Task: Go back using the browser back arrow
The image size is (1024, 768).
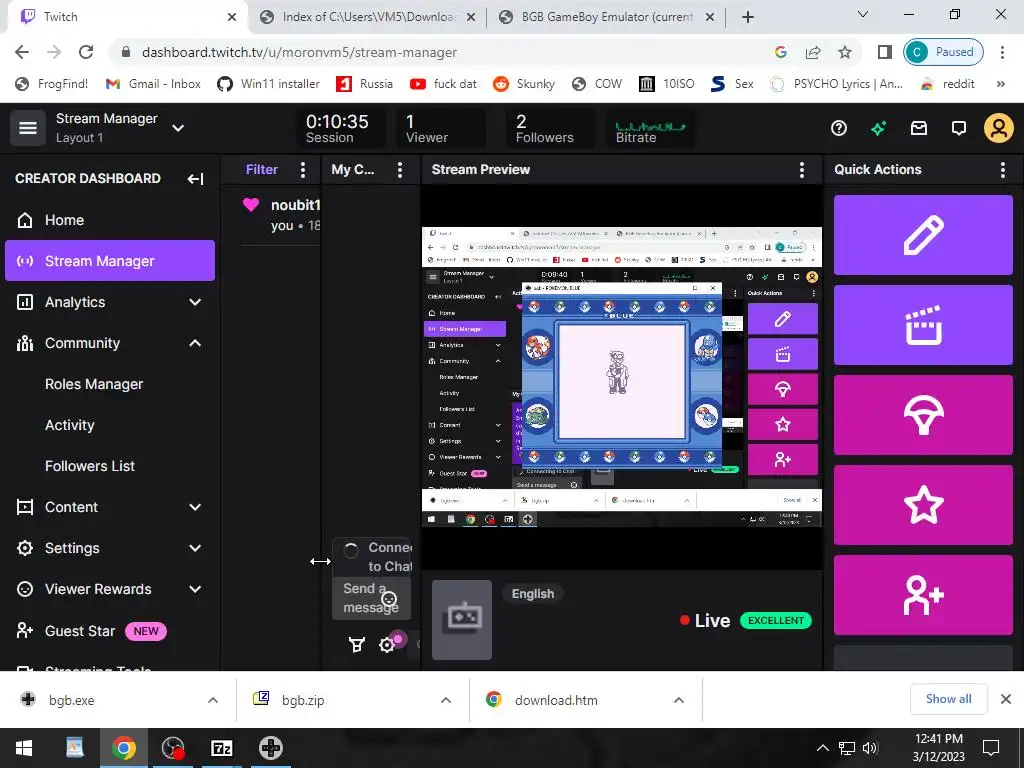Action: pos(22,52)
